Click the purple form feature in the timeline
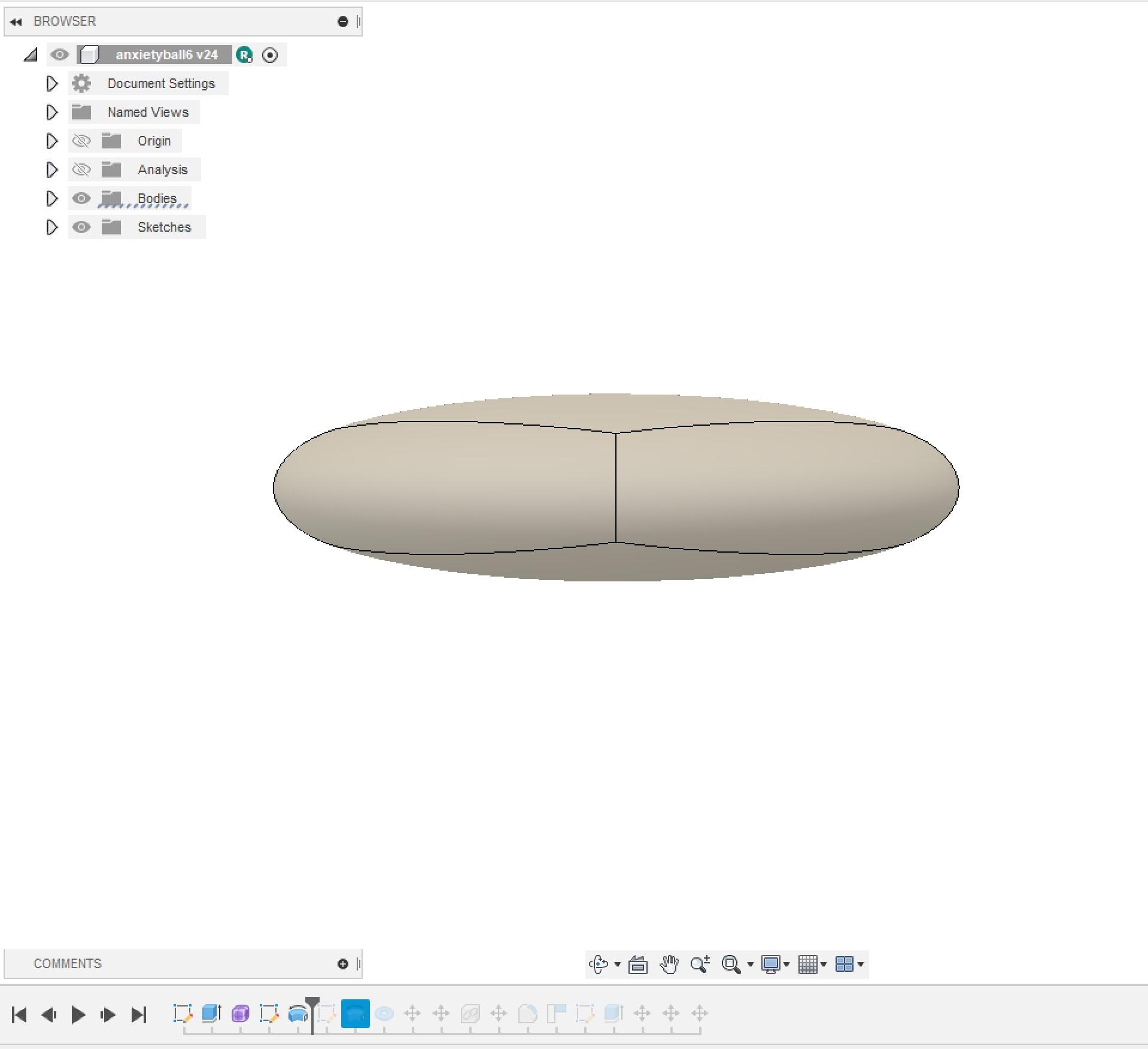1148x1049 pixels. [x=241, y=1014]
